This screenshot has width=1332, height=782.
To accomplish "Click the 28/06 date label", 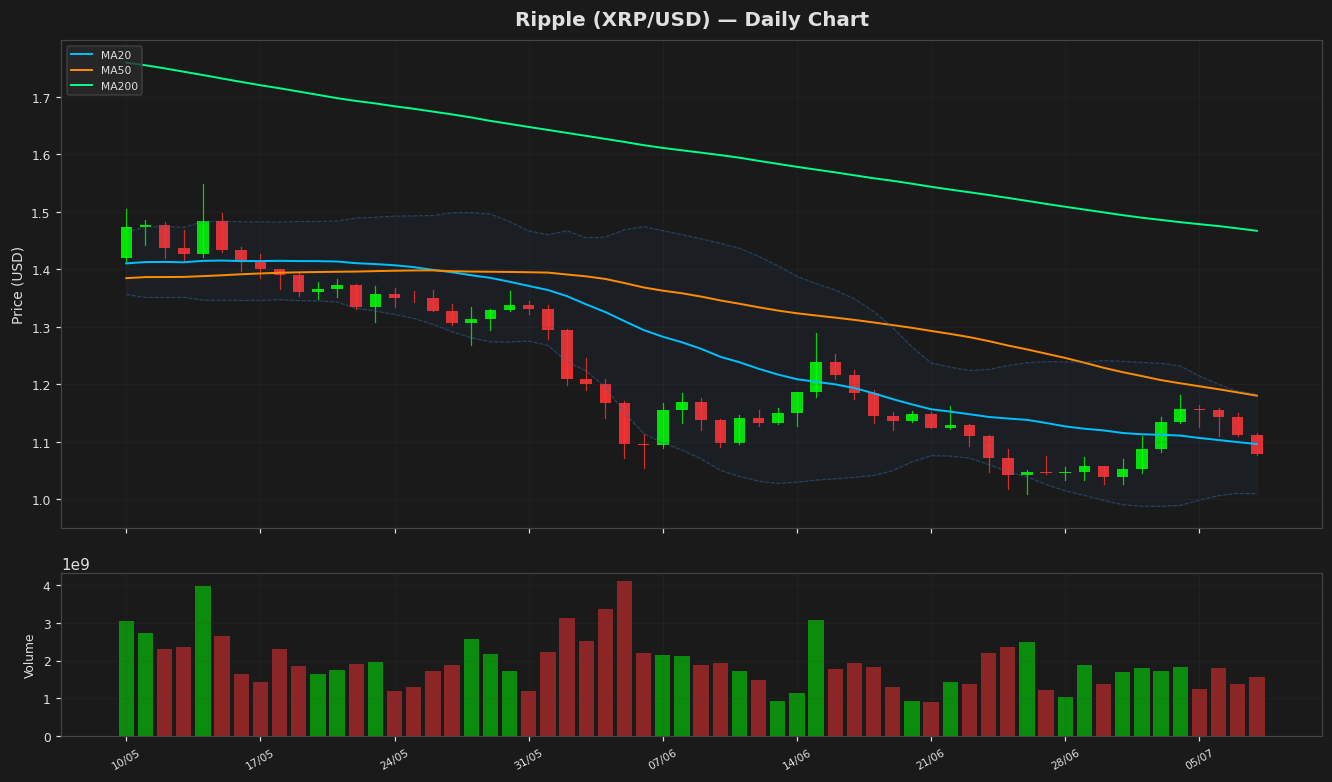I will [1065, 760].
